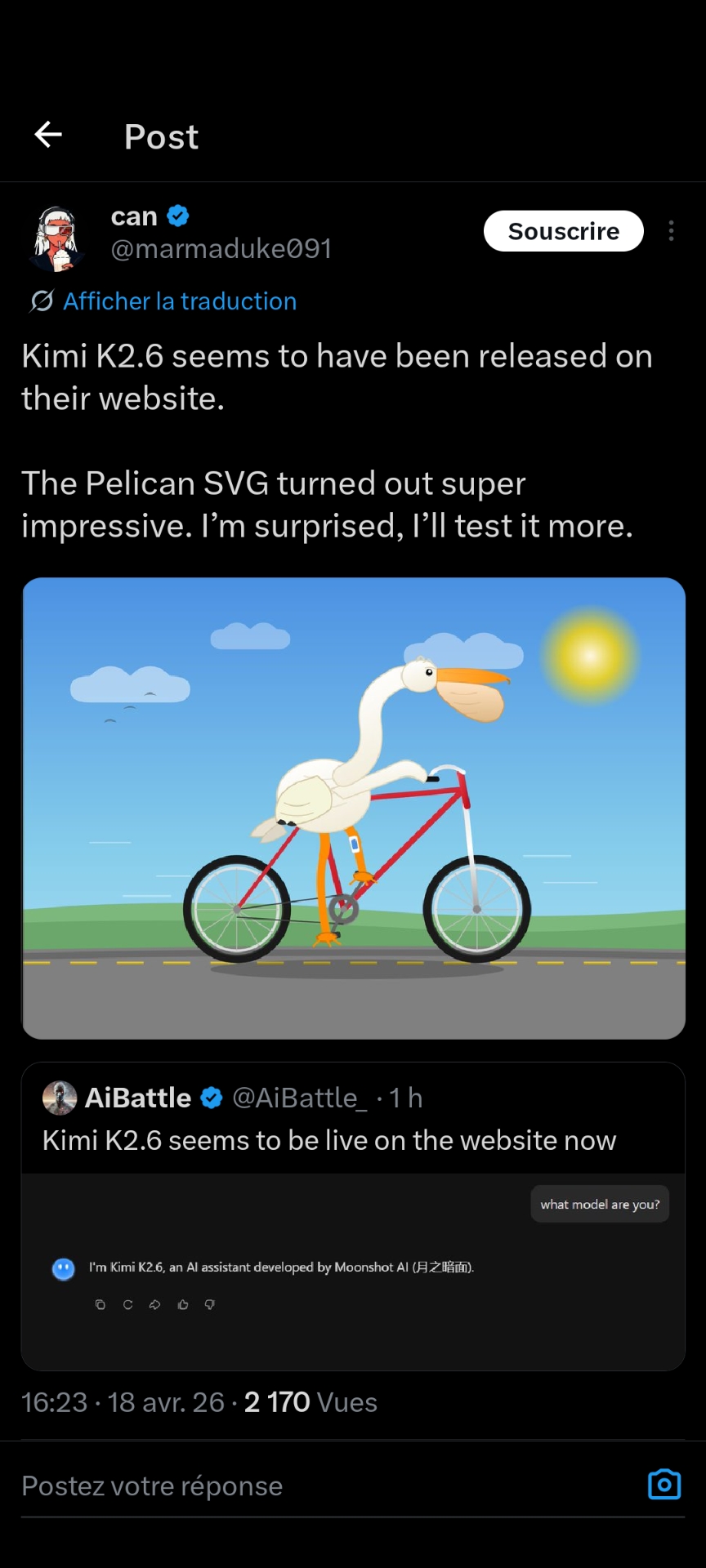Viewport: 706px width, 1568px height.
Task: Tap AiBattle's verified badge
Action: click(212, 1098)
